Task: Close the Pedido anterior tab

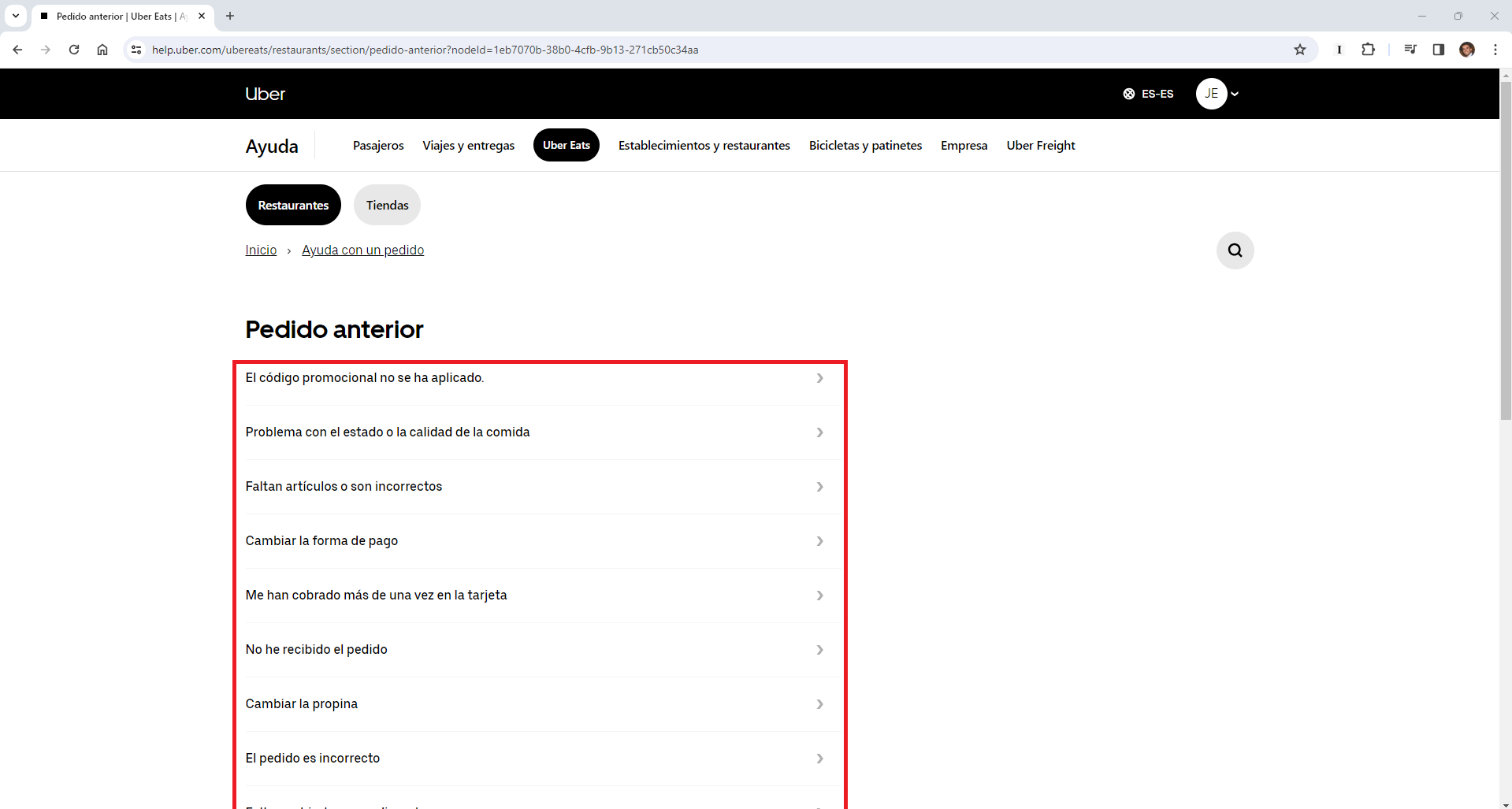Action: pyautogui.click(x=202, y=16)
